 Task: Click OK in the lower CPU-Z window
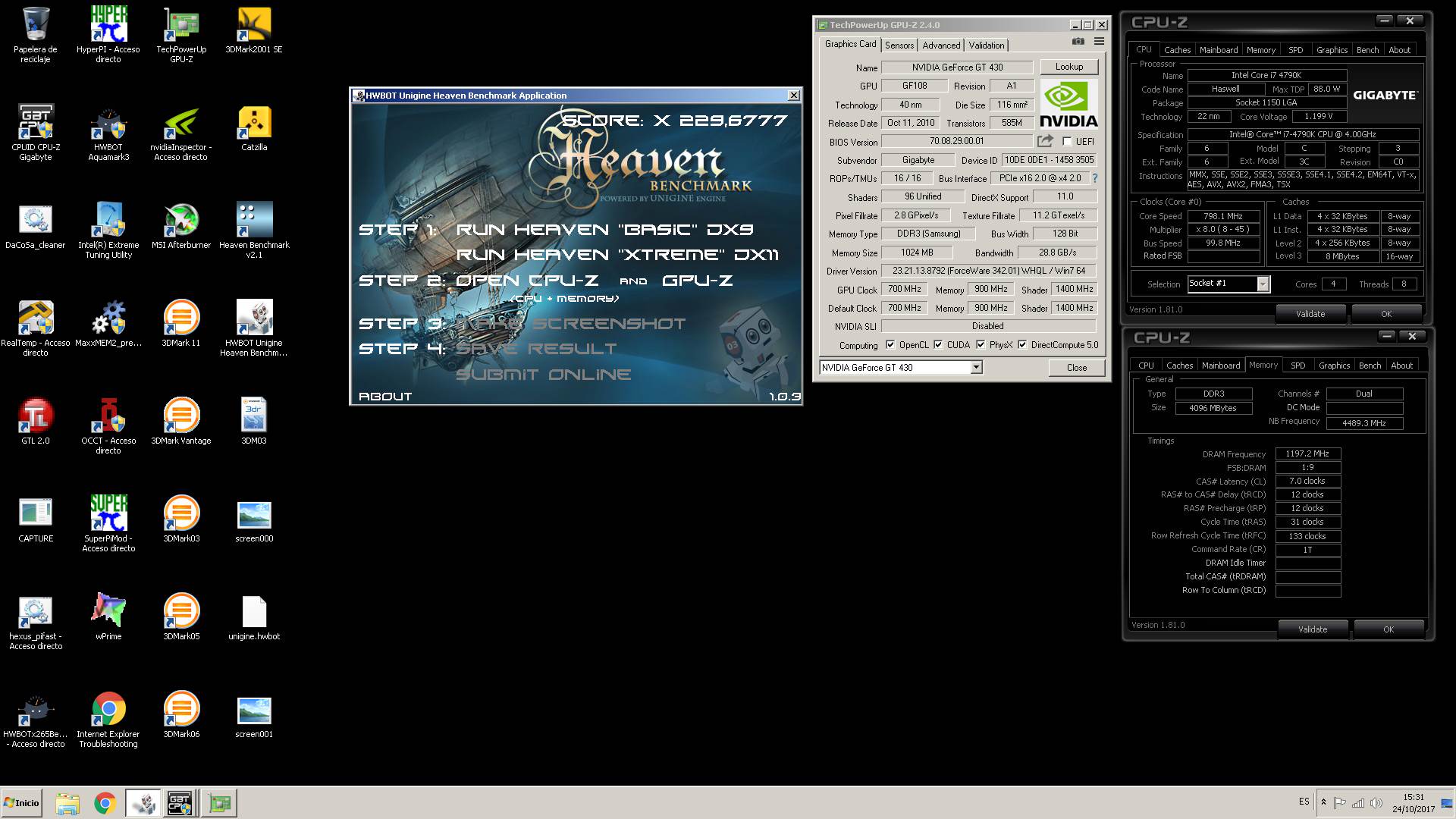[x=1389, y=629]
